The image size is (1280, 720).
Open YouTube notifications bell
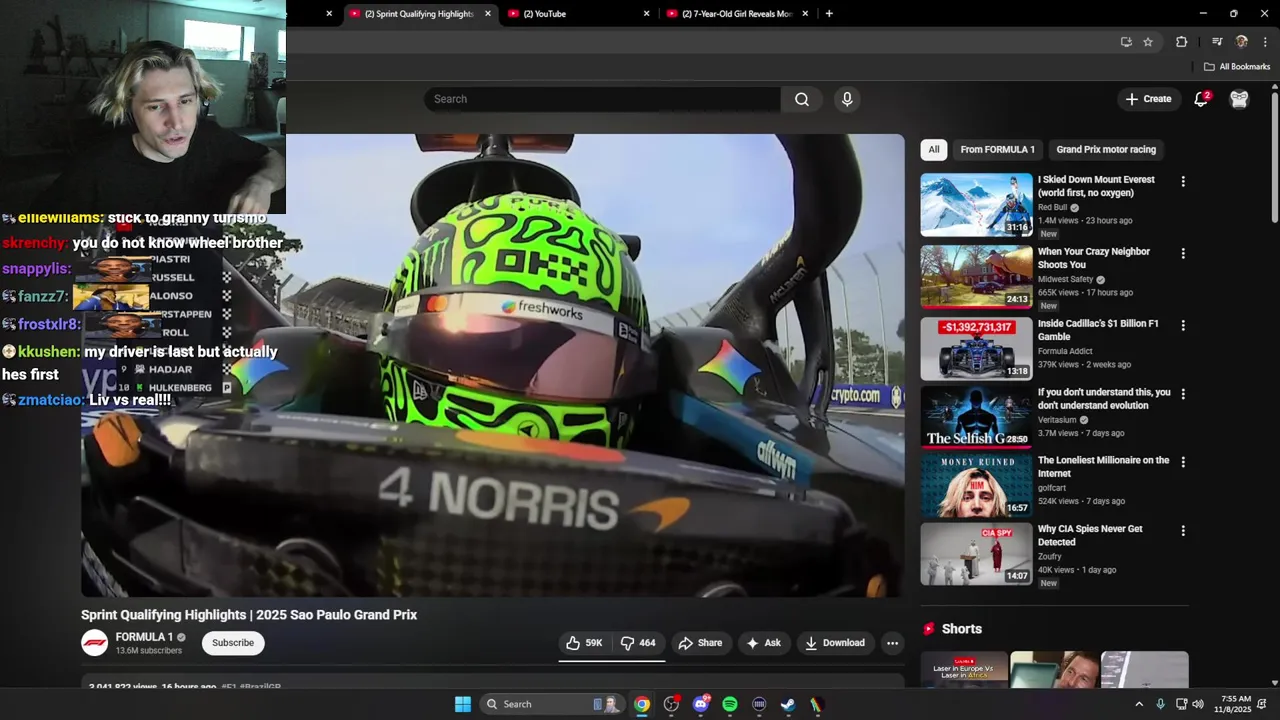pyautogui.click(x=1201, y=99)
